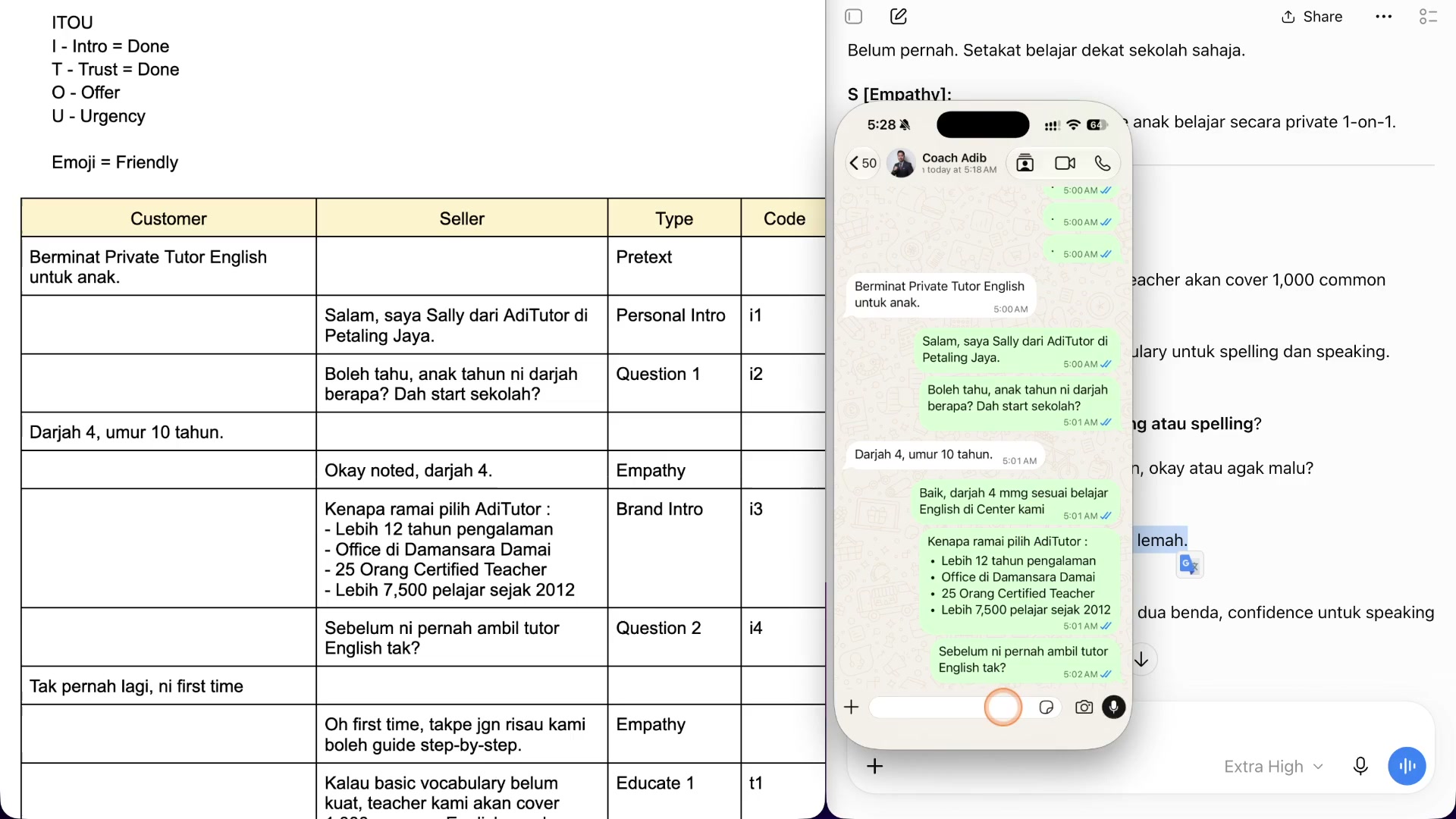1456x819 pixels.
Task: Click 'Tak pernah lagi, ni first time' cell
Action: click(168, 686)
